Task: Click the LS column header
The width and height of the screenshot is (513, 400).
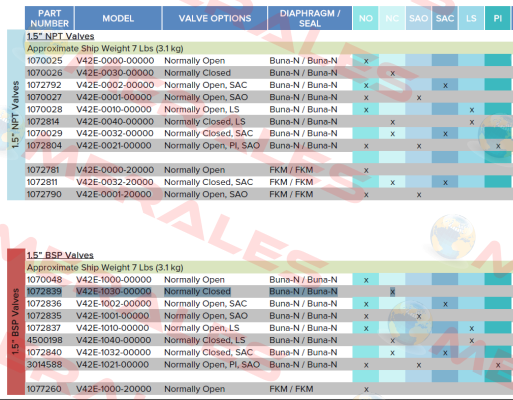Action: tap(471, 18)
